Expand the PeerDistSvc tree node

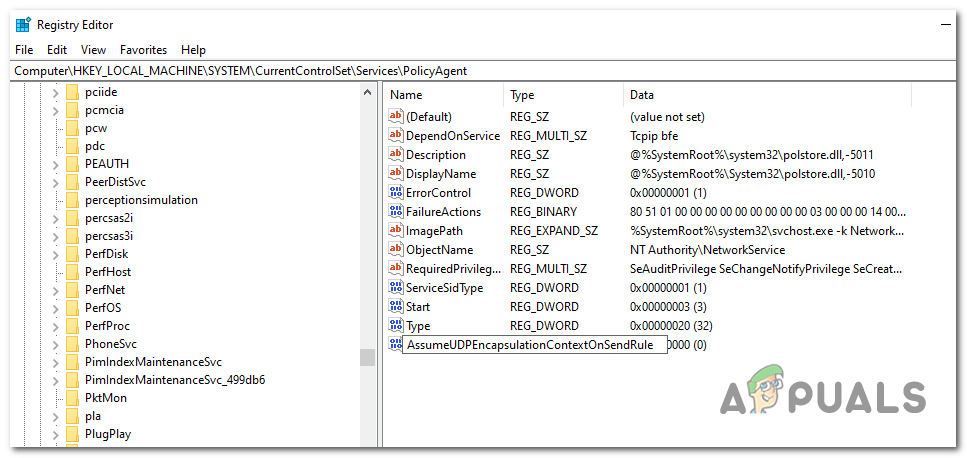pos(54,182)
